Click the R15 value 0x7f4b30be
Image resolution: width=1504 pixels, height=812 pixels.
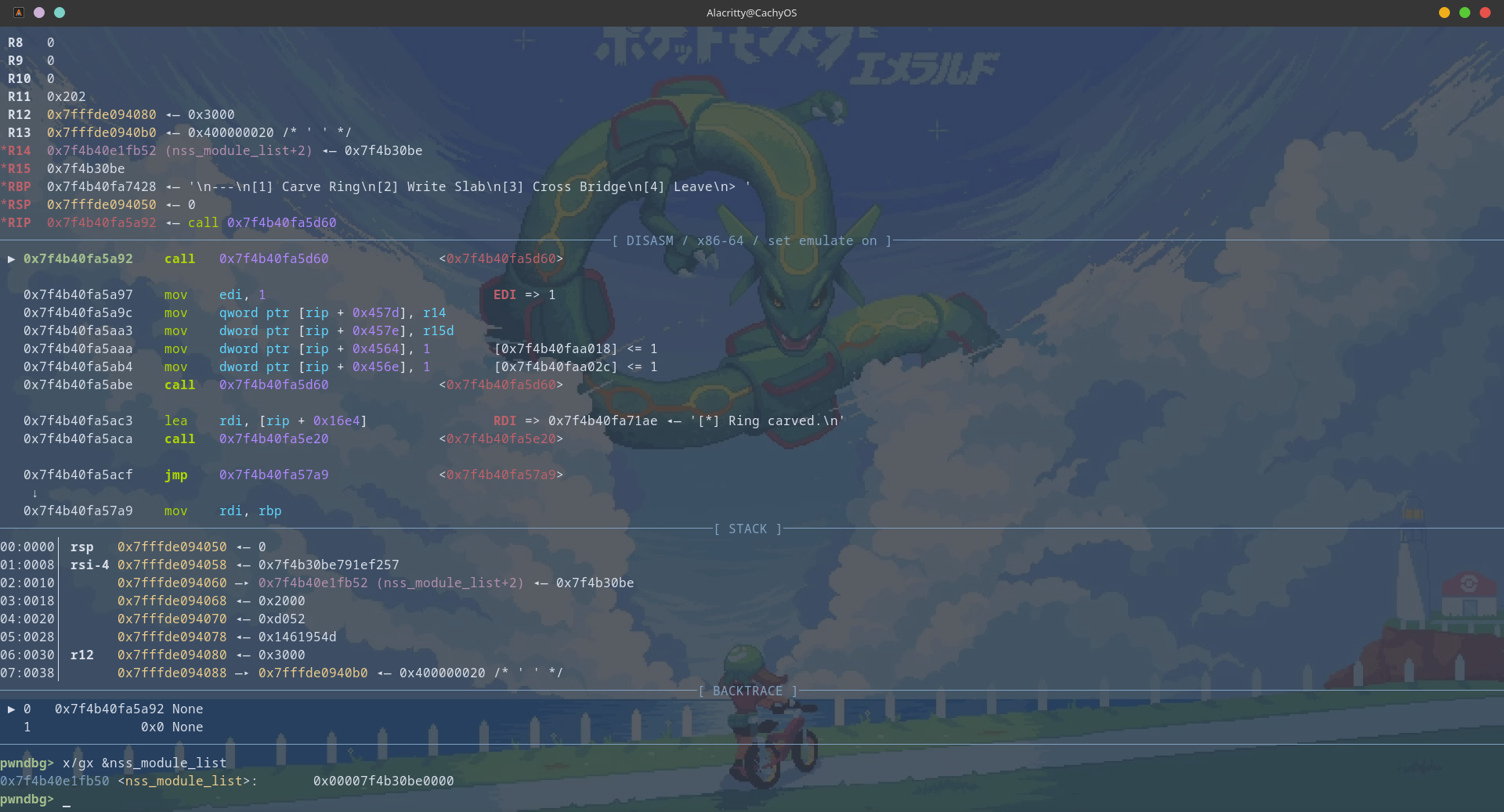tap(86, 168)
